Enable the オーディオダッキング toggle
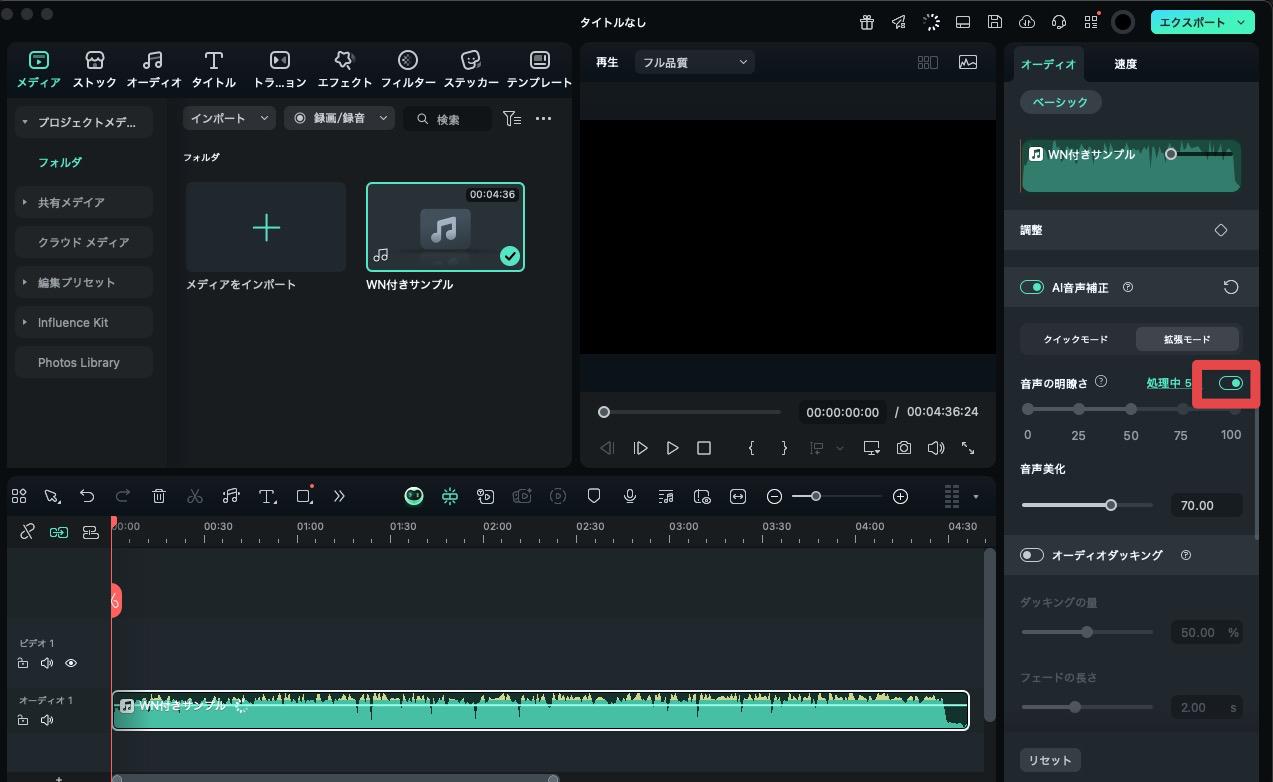The width and height of the screenshot is (1273, 782). [x=1031, y=555]
